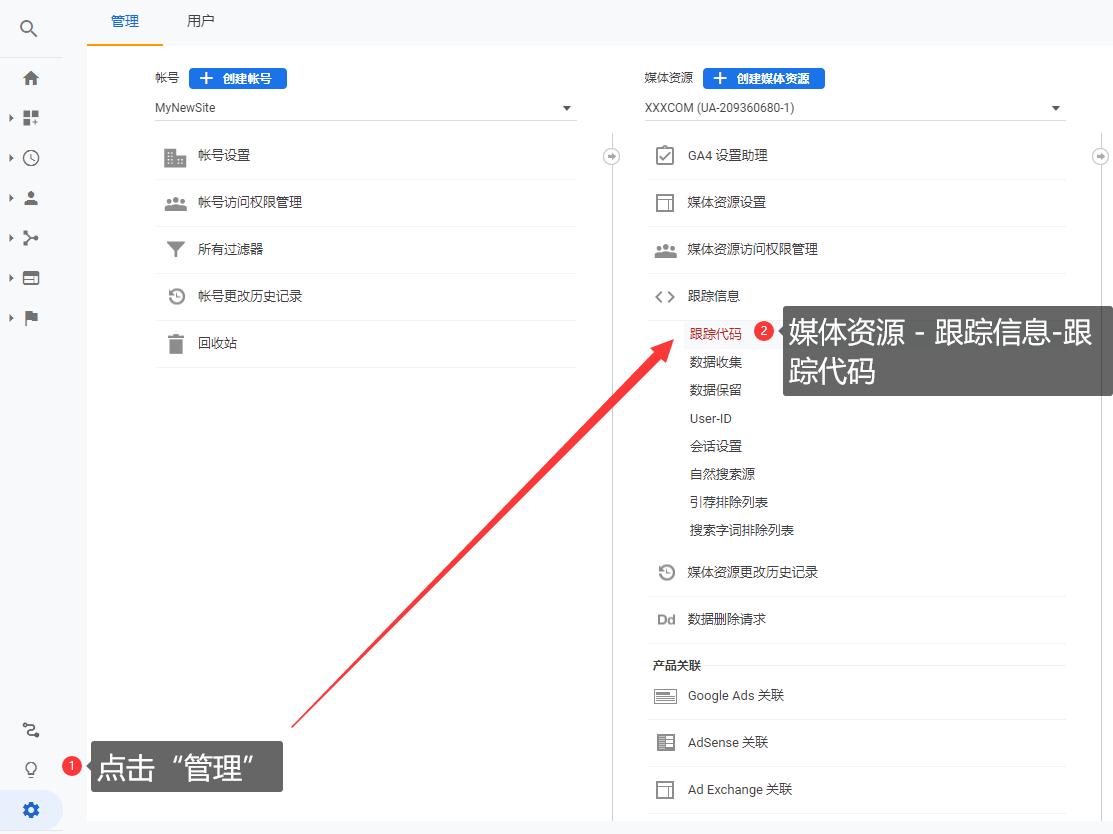This screenshot has height=834, width=1113.
Task: Go to Home using the house icon
Action: (x=30, y=77)
